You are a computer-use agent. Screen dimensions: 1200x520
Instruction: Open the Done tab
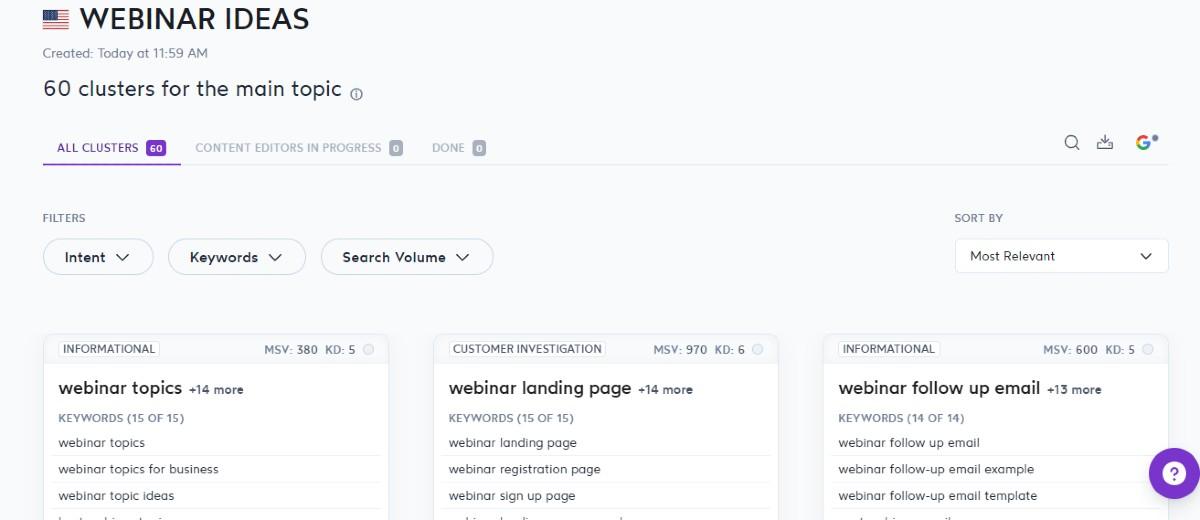458,148
